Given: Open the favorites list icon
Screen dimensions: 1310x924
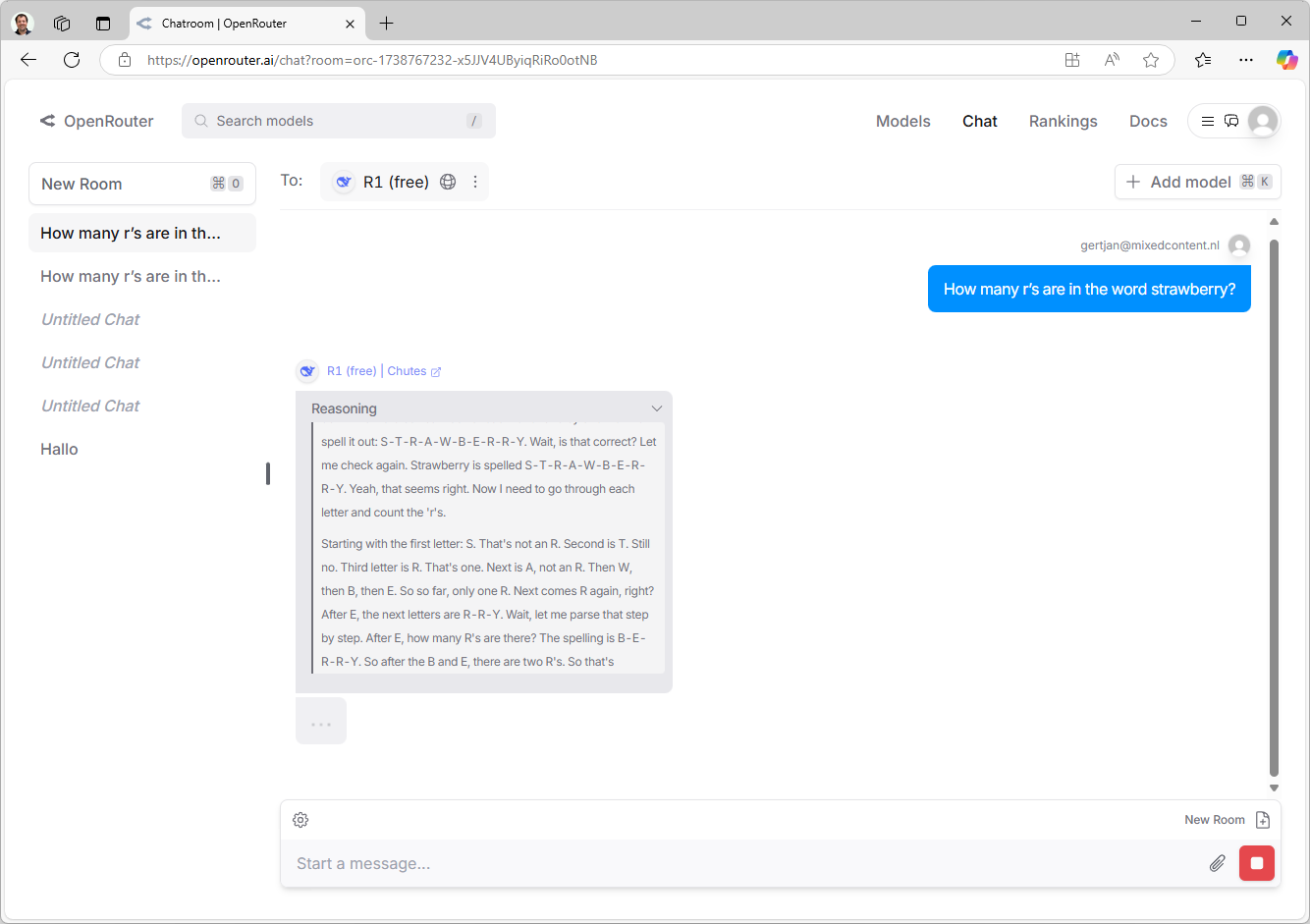Looking at the screenshot, I should click(1203, 60).
